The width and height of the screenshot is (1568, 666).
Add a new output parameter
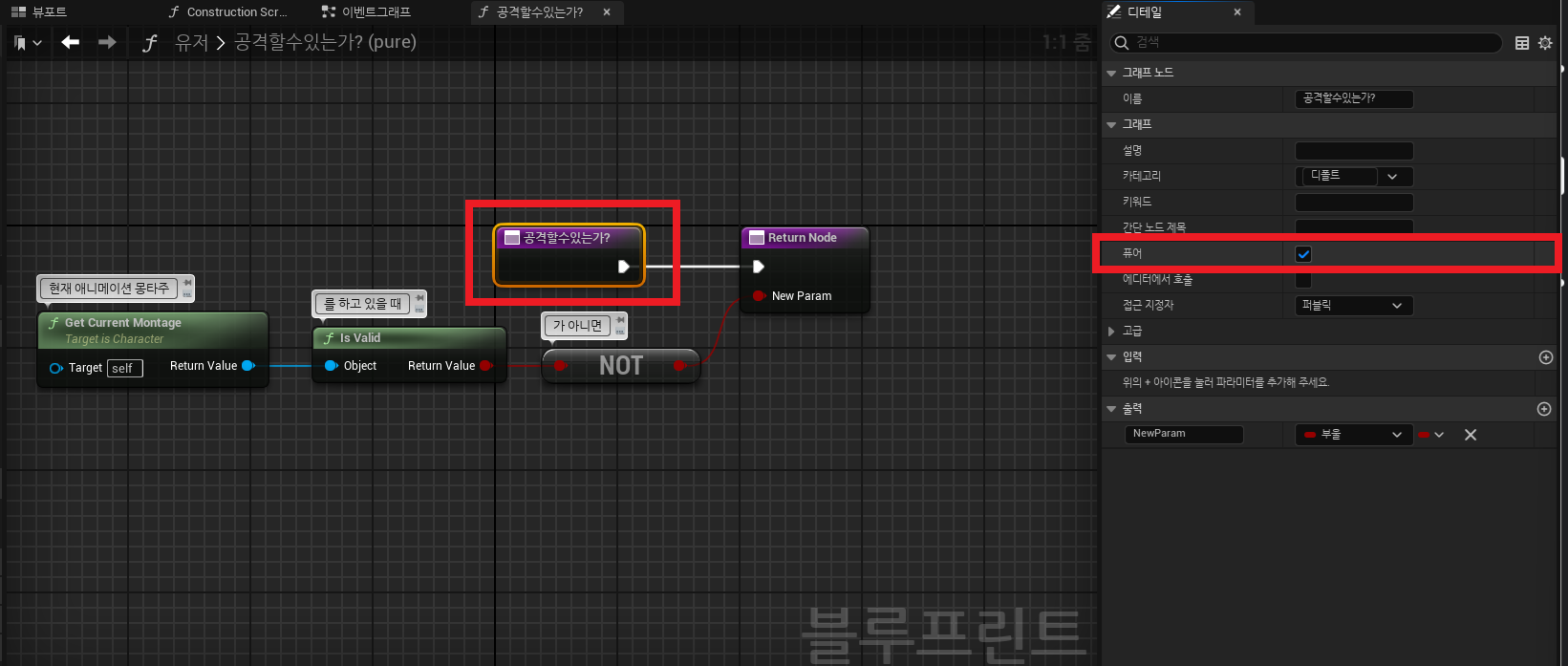tap(1543, 409)
